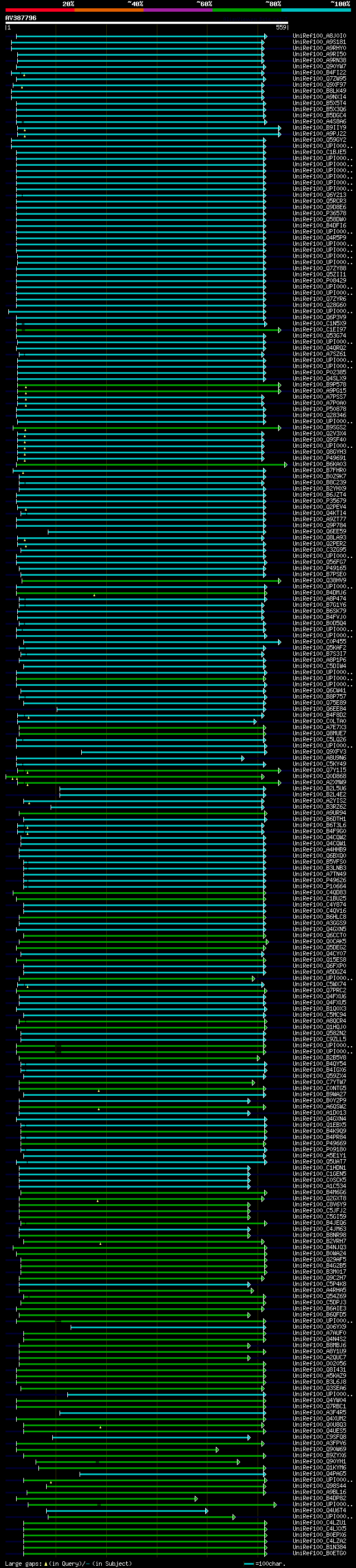Click label UniRef100_Q7ZW95

click(319, 78)
